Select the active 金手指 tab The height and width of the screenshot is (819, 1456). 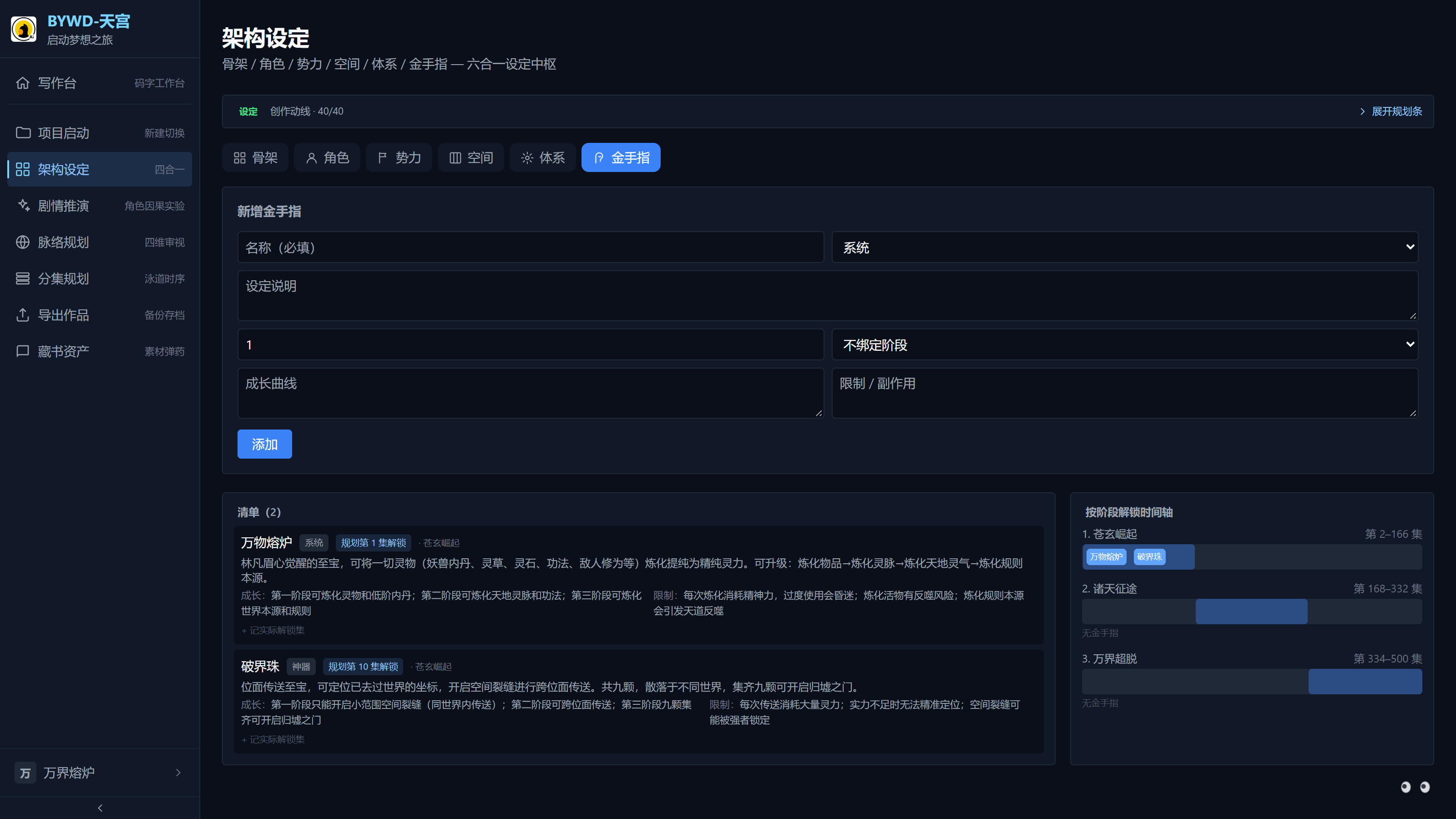[621, 157]
